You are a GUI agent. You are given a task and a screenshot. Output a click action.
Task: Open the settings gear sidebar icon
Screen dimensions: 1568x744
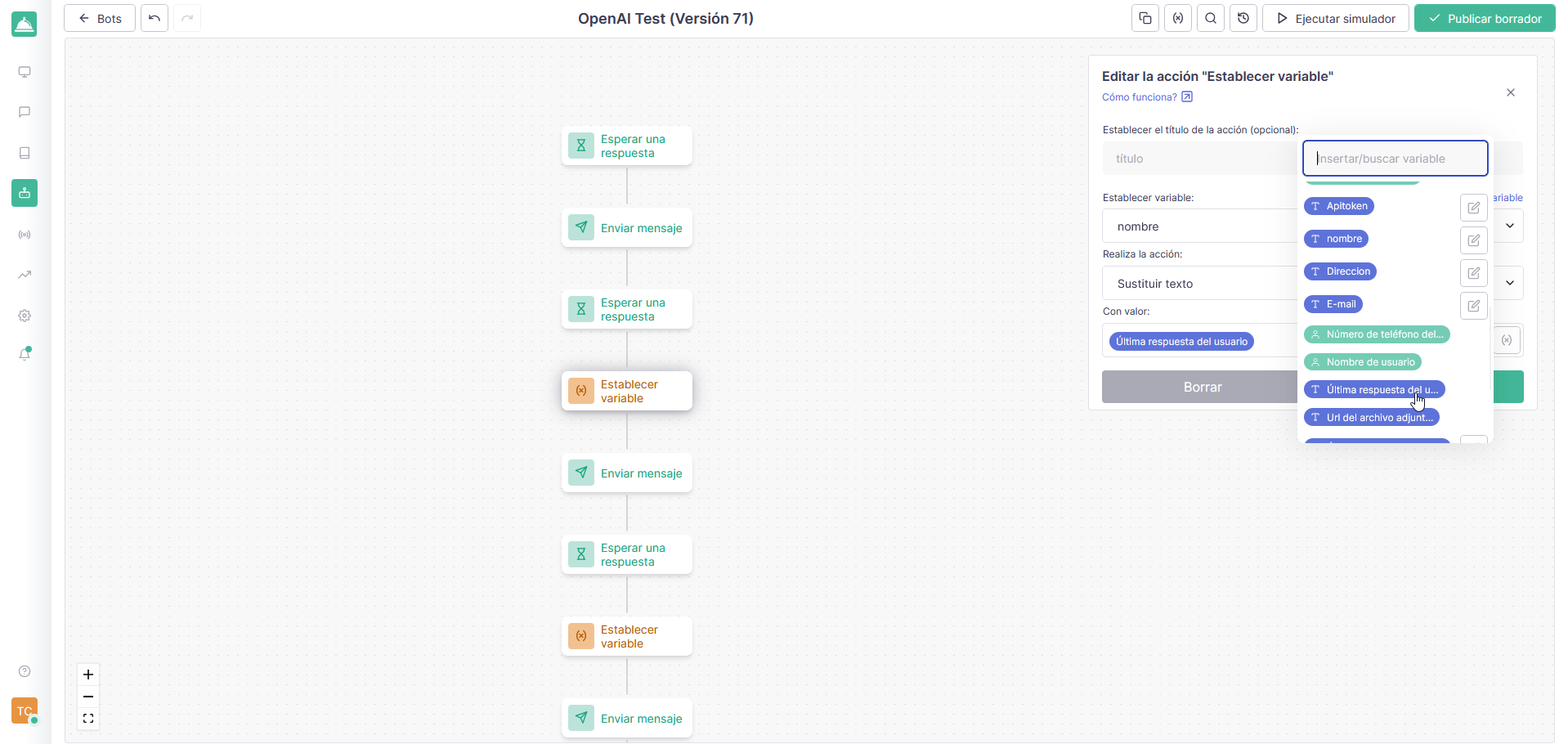[25, 316]
